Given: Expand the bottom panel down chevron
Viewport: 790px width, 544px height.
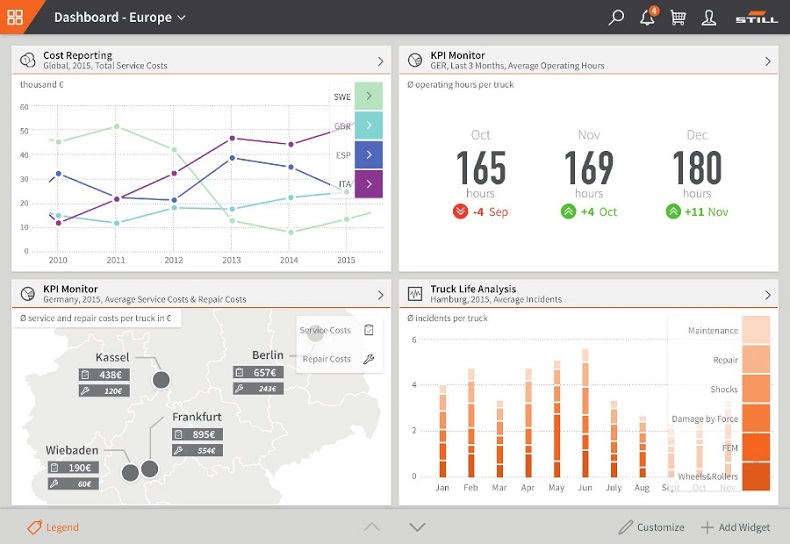Looking at the screenshot, I should point(417,527).
